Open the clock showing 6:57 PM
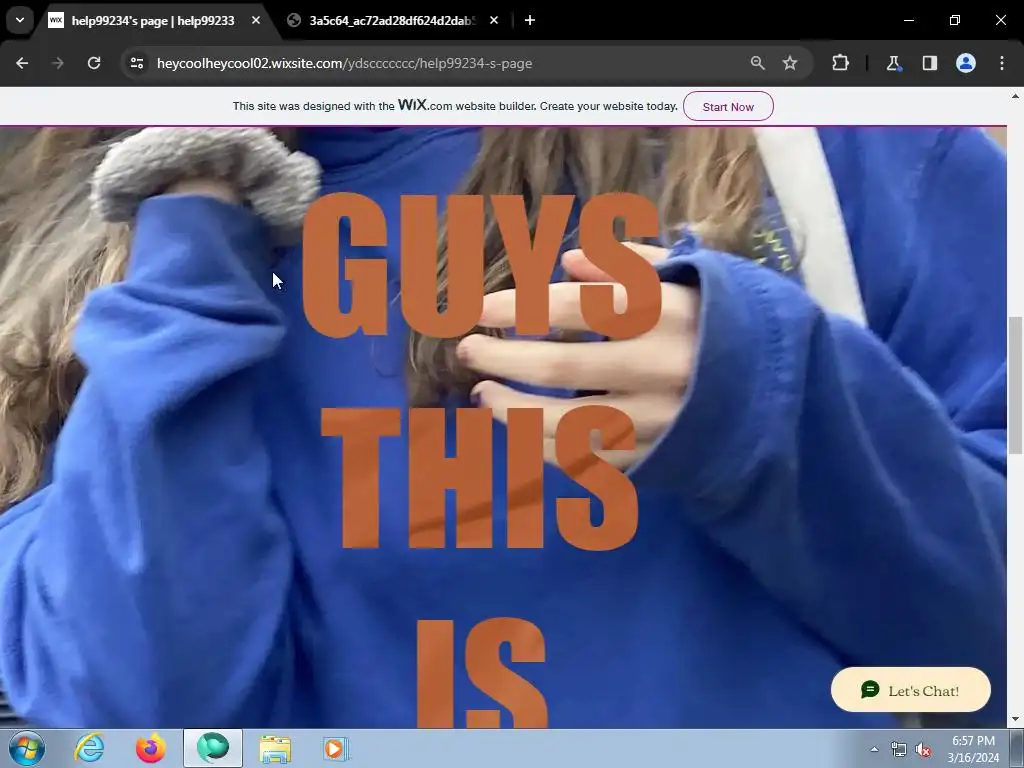 [x=973, y=749]
